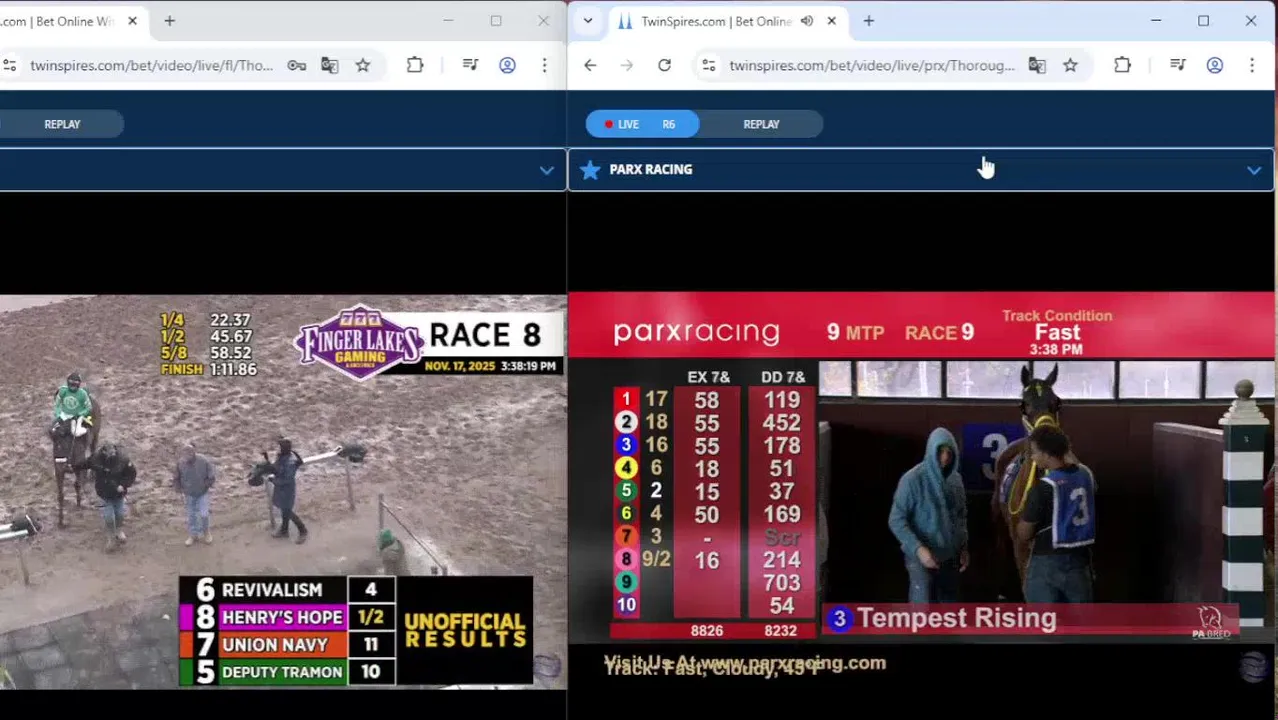
Task: Reload page in right browser window
Action: [x=664, y=65]
